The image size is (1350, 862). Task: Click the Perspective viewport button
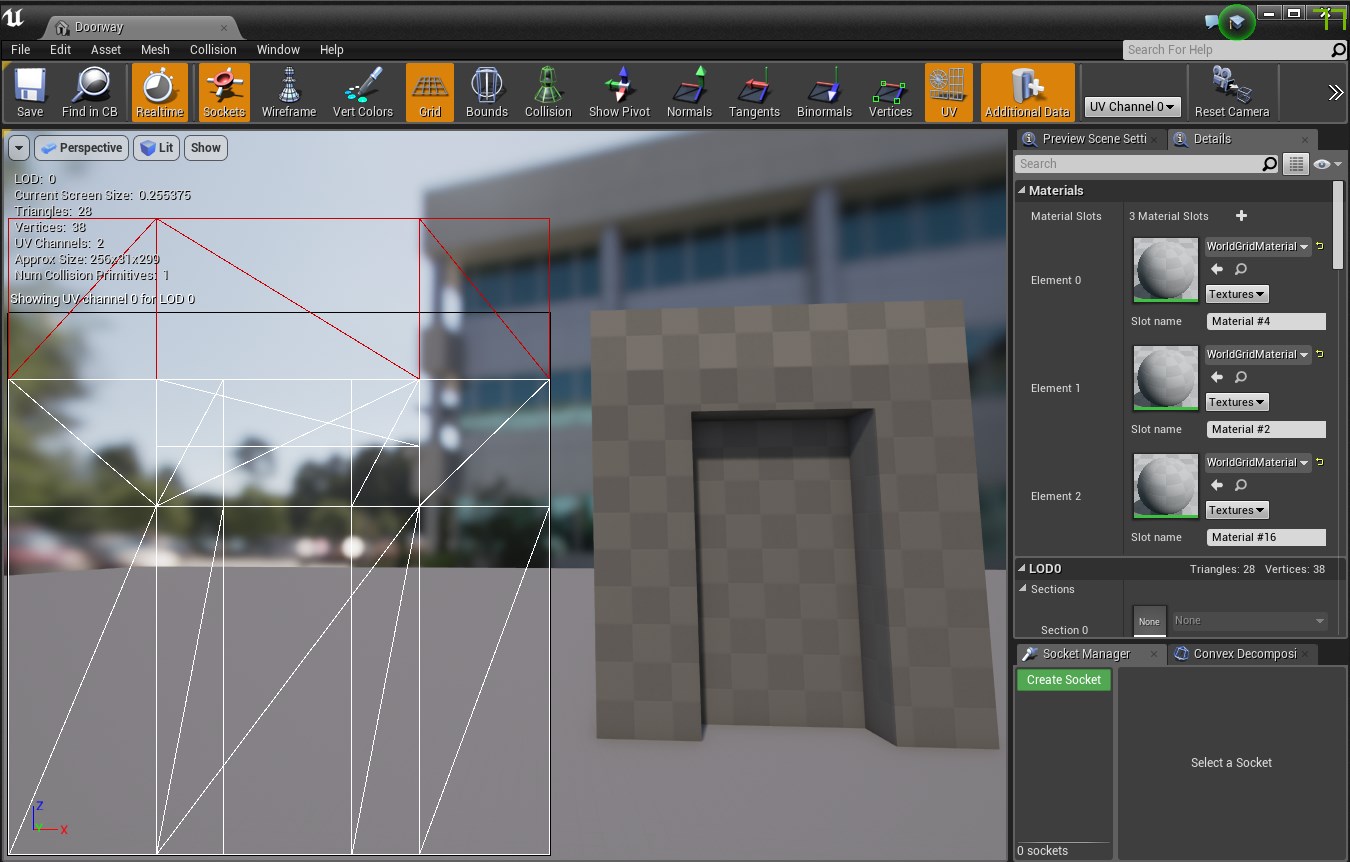(x=81, y=148)
